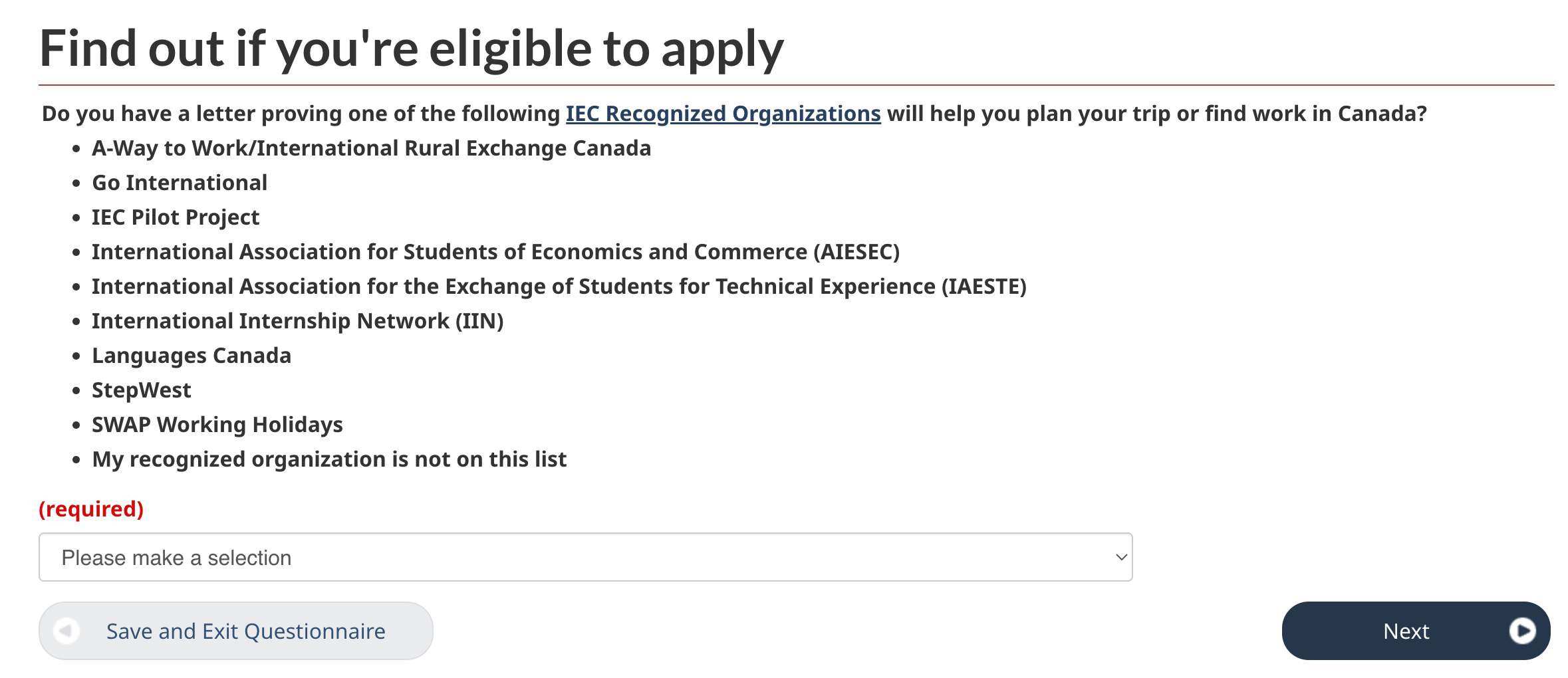
Task: Click the 'StepWest' list item
Action: click(x=142, y=390)
